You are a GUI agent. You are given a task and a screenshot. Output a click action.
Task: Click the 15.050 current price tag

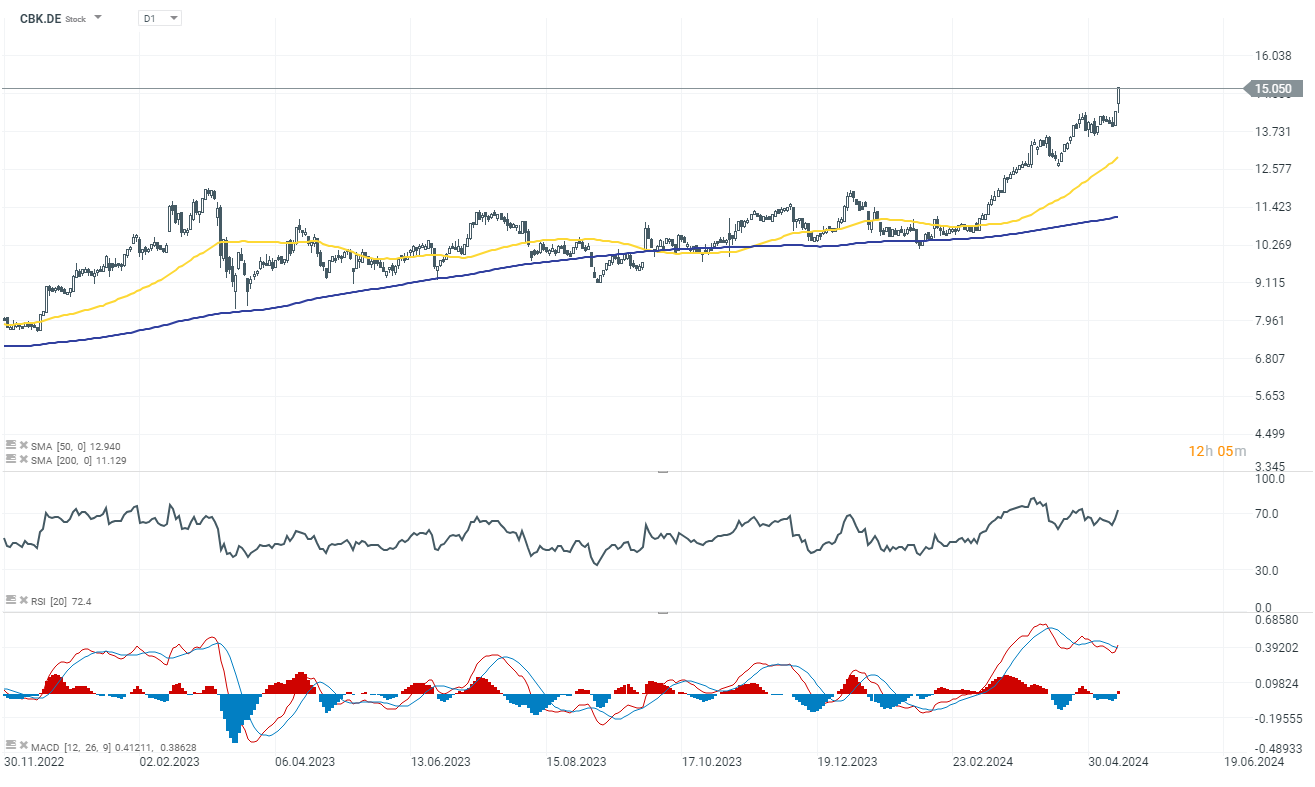[1273, 89]
